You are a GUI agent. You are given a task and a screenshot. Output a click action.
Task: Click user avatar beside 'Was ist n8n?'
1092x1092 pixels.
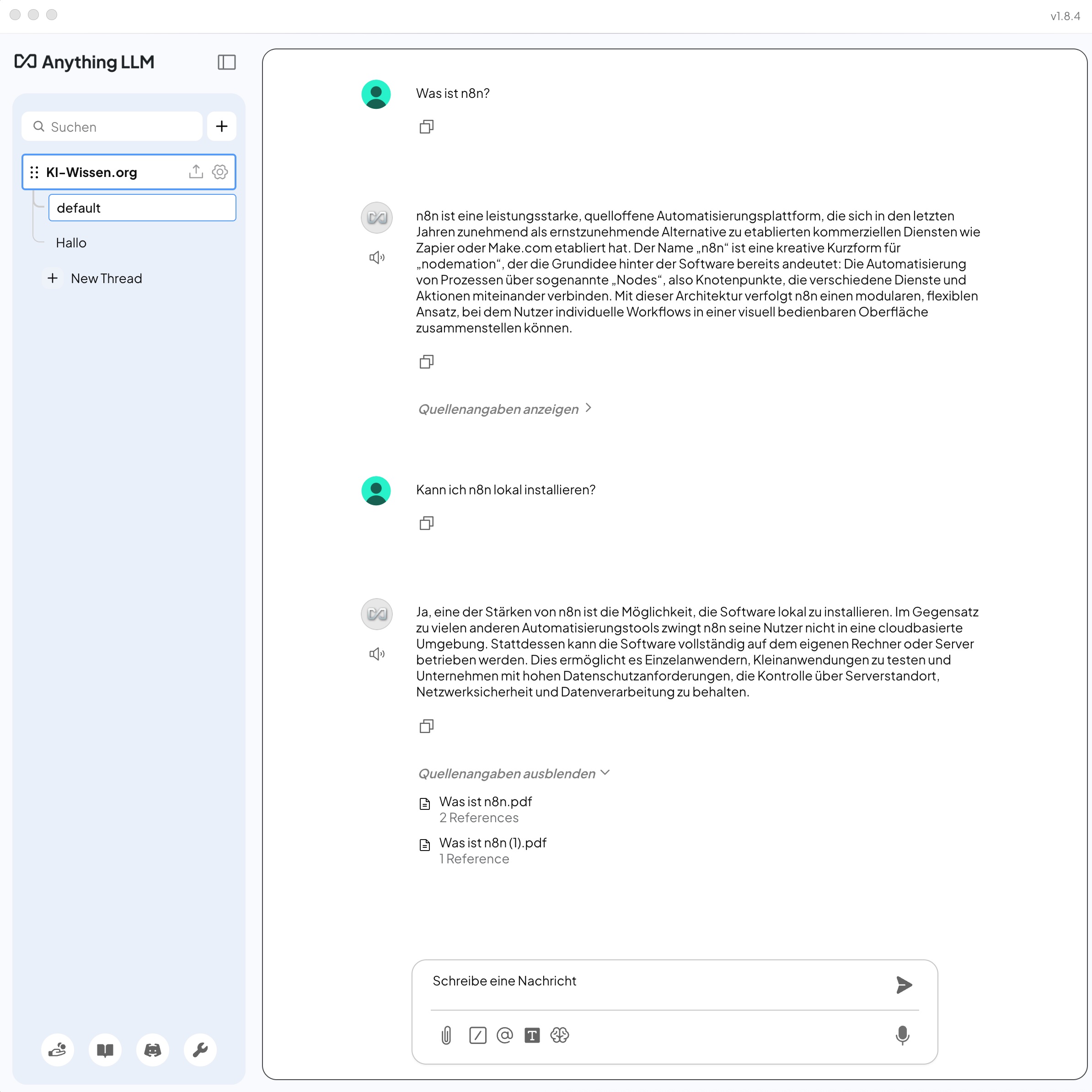(376, 94)
